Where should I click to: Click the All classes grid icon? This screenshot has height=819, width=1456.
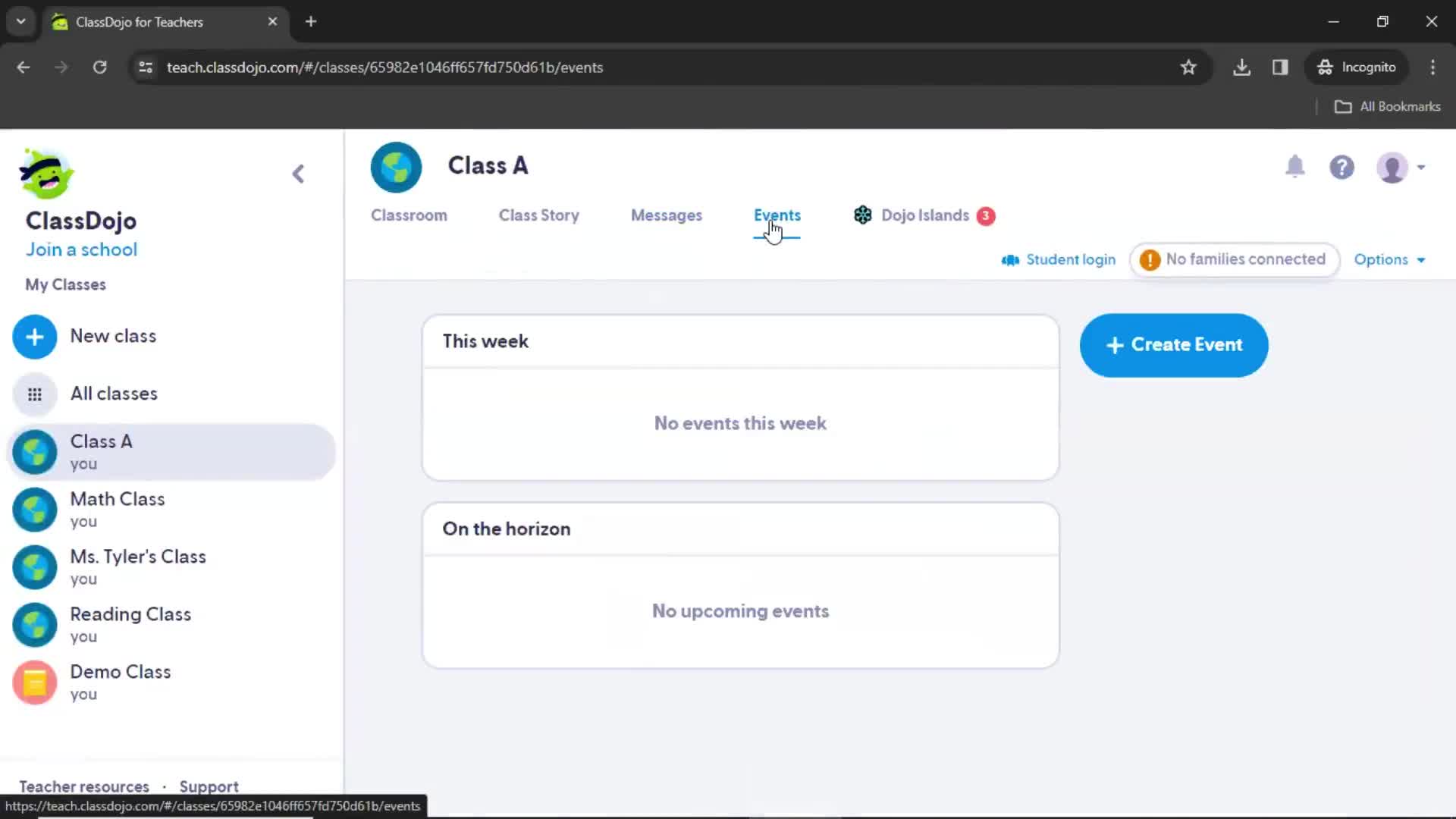click(x=35, y=393)
